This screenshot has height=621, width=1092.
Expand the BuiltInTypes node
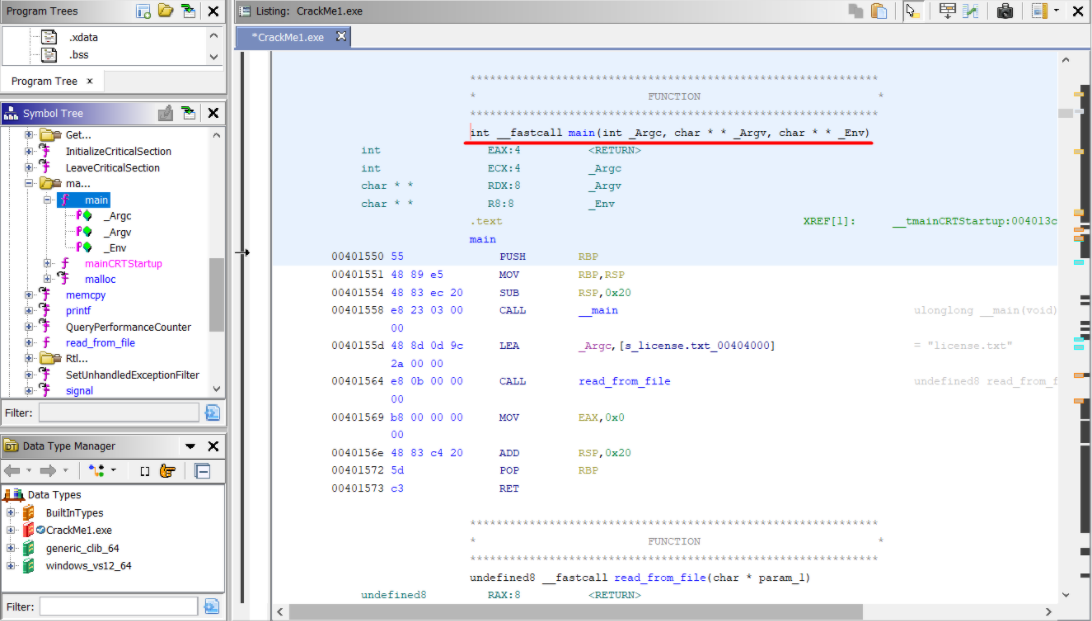(x=12, y=513)
